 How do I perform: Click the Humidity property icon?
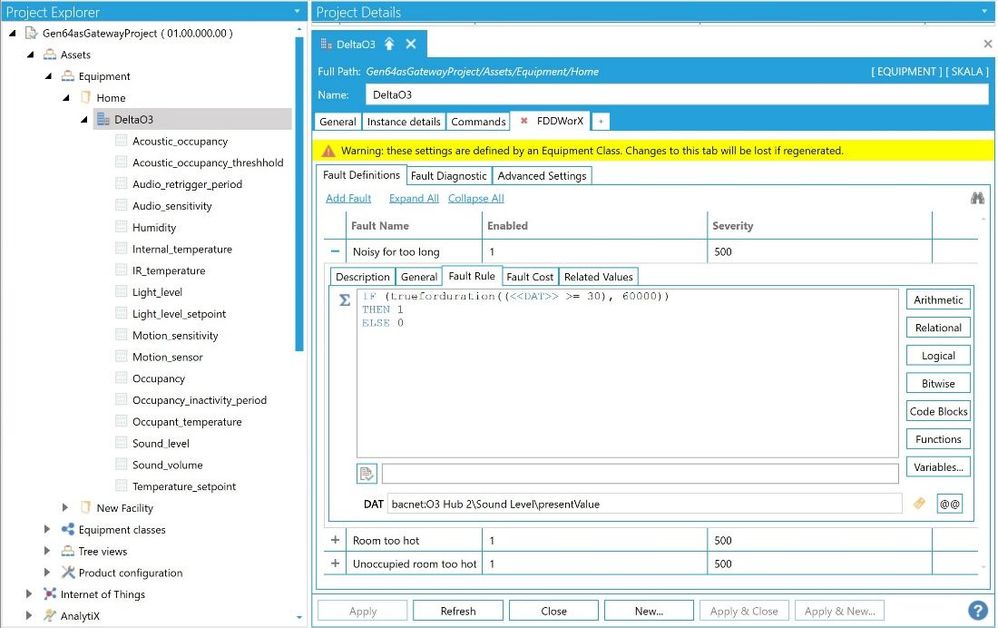pyautogui.click(x=121, y=227)
